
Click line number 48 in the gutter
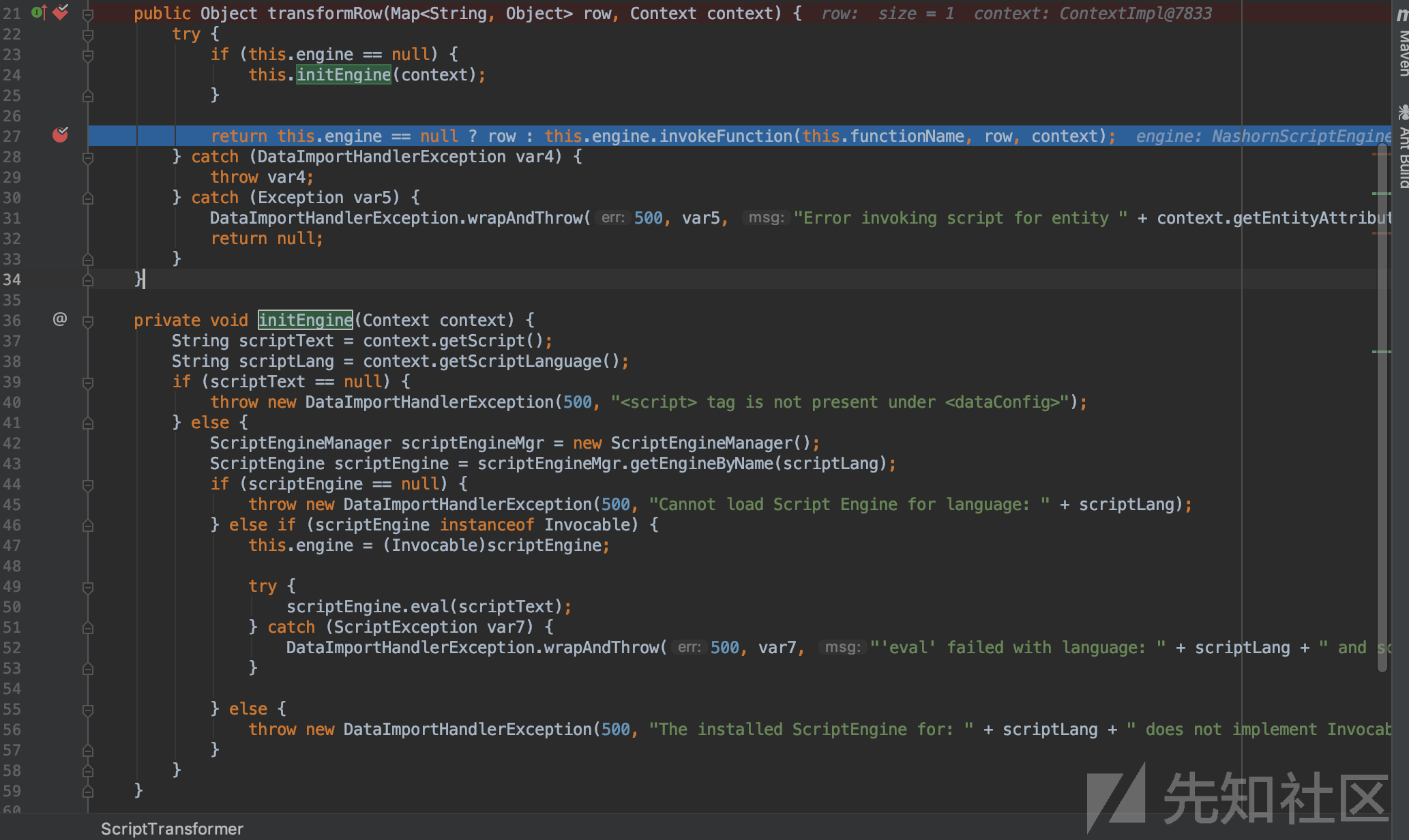click(12, 566)
